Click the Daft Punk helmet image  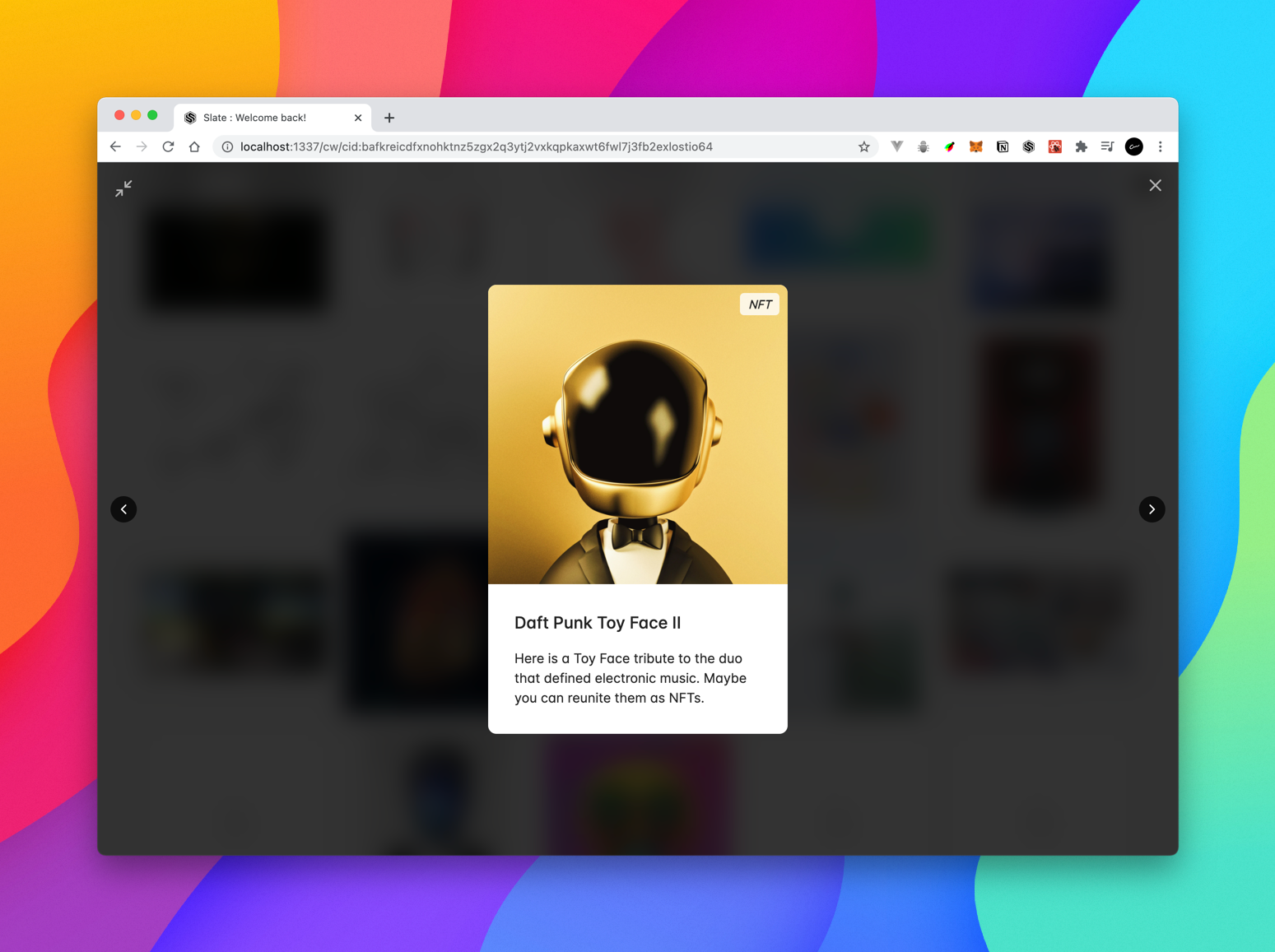coord(637,434)
